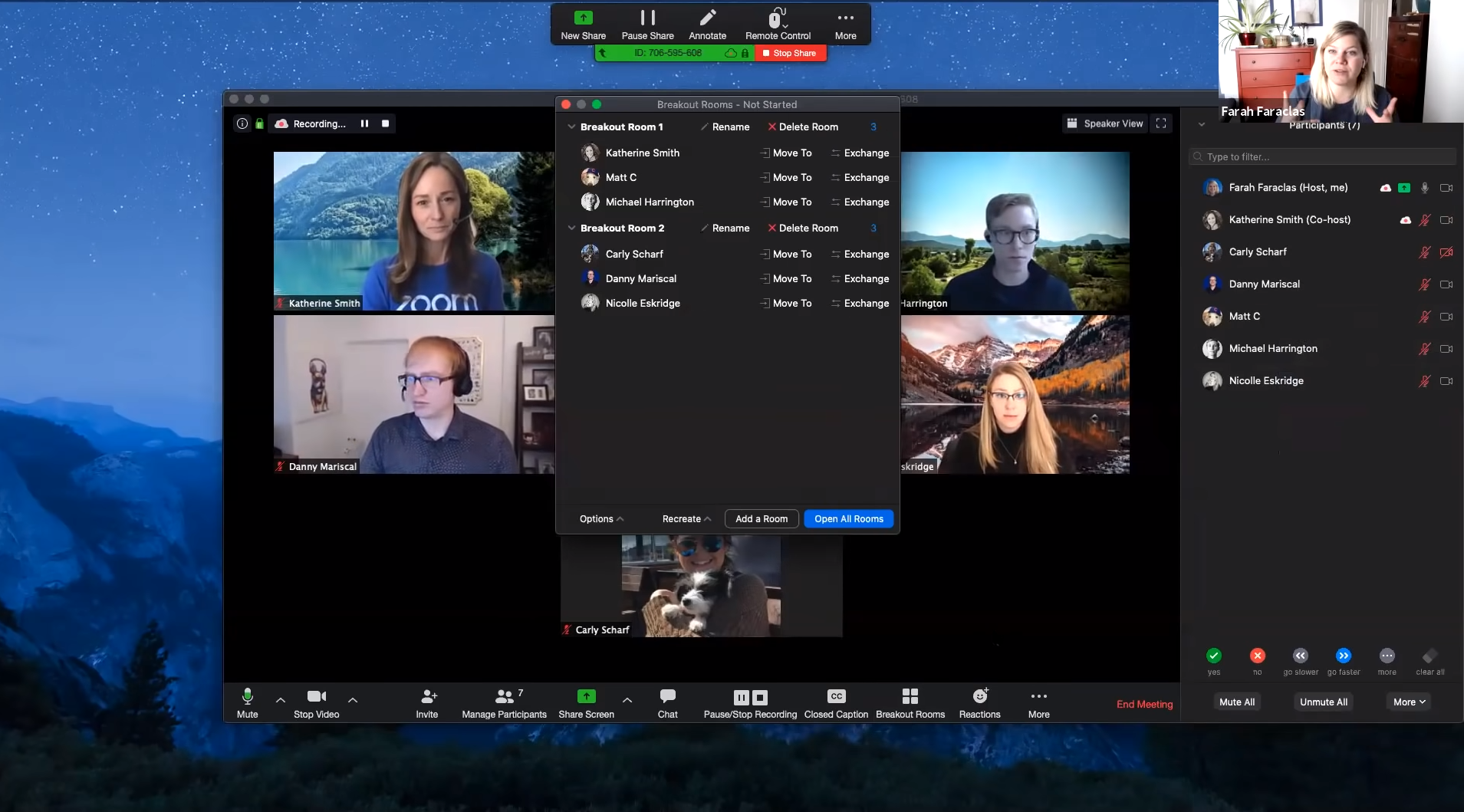
Task: Delete Breakout Room 2
Action: (x=803, y=228)
